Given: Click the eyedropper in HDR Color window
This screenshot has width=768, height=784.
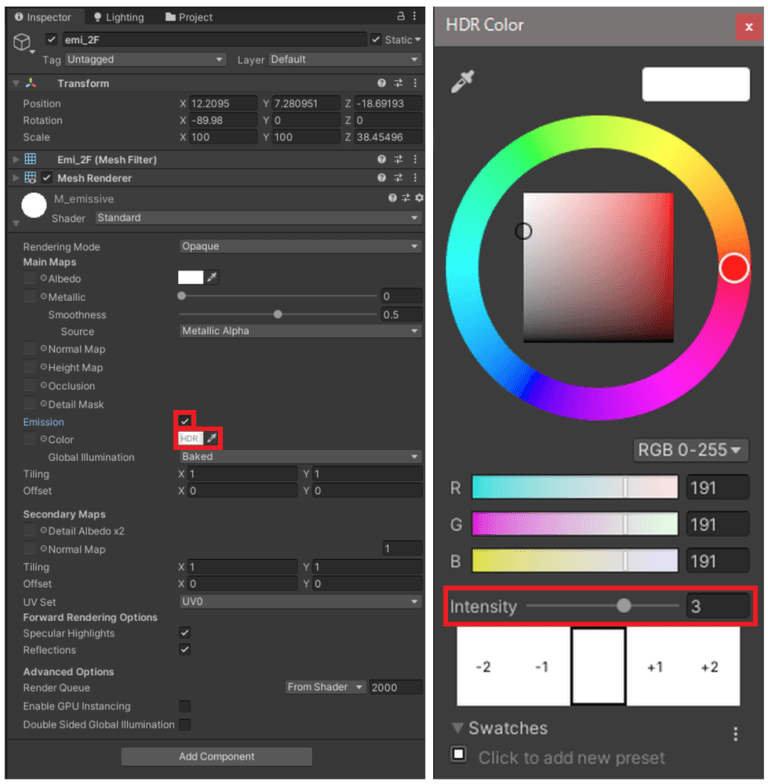Looking at the screenshot, I should point(461,83).
